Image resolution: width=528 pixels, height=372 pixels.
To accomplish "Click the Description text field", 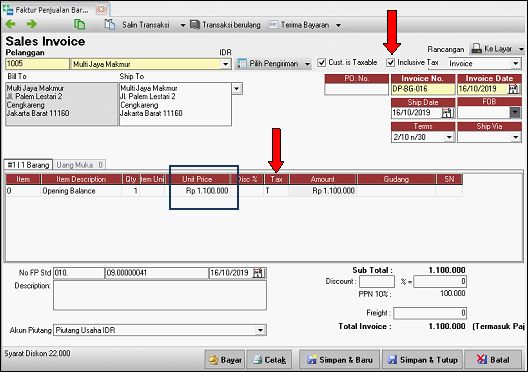I will pos(160,295).
